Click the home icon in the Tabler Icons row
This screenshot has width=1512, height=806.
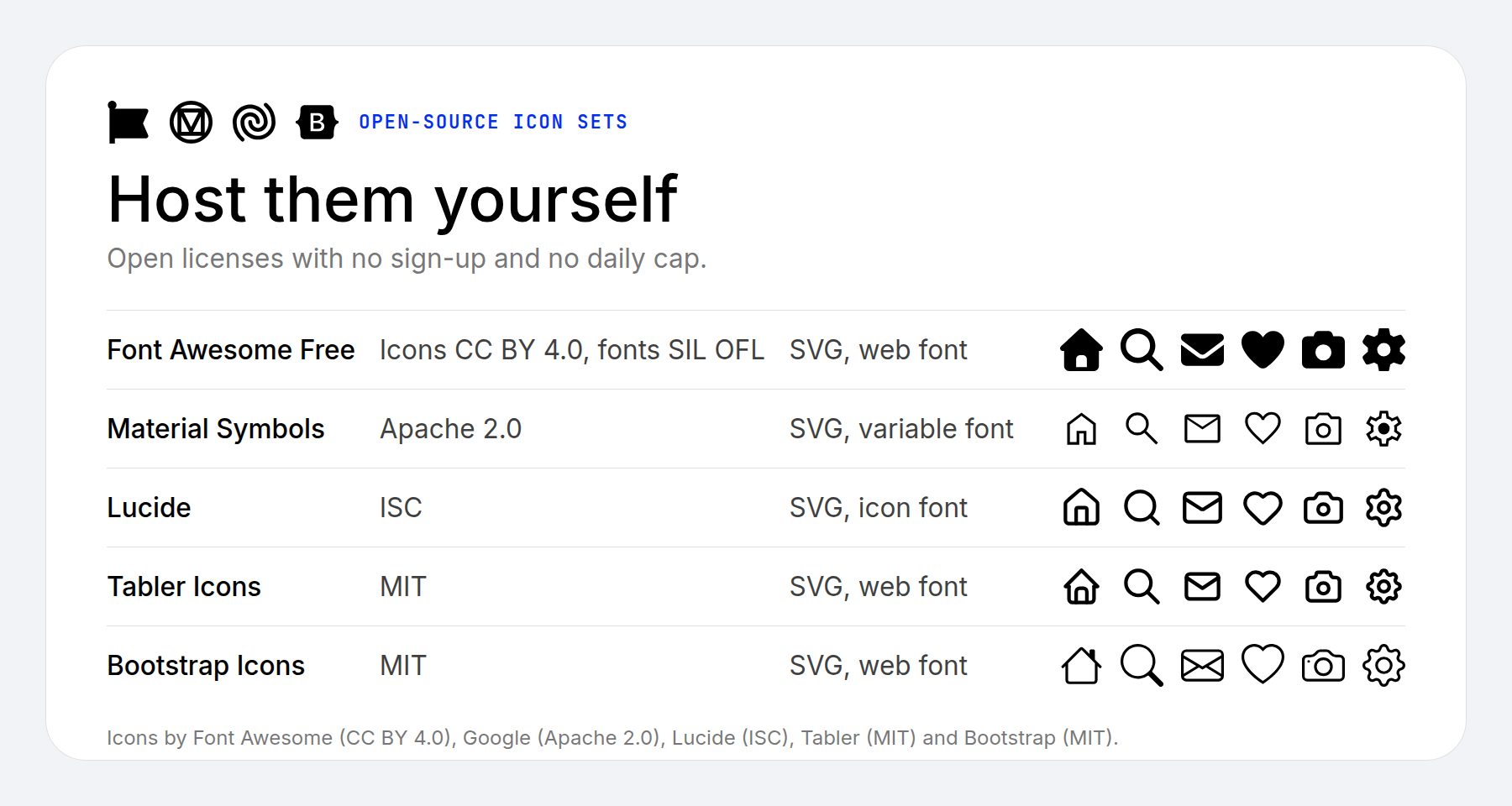pyautogui.click(x=1082, y=587)
